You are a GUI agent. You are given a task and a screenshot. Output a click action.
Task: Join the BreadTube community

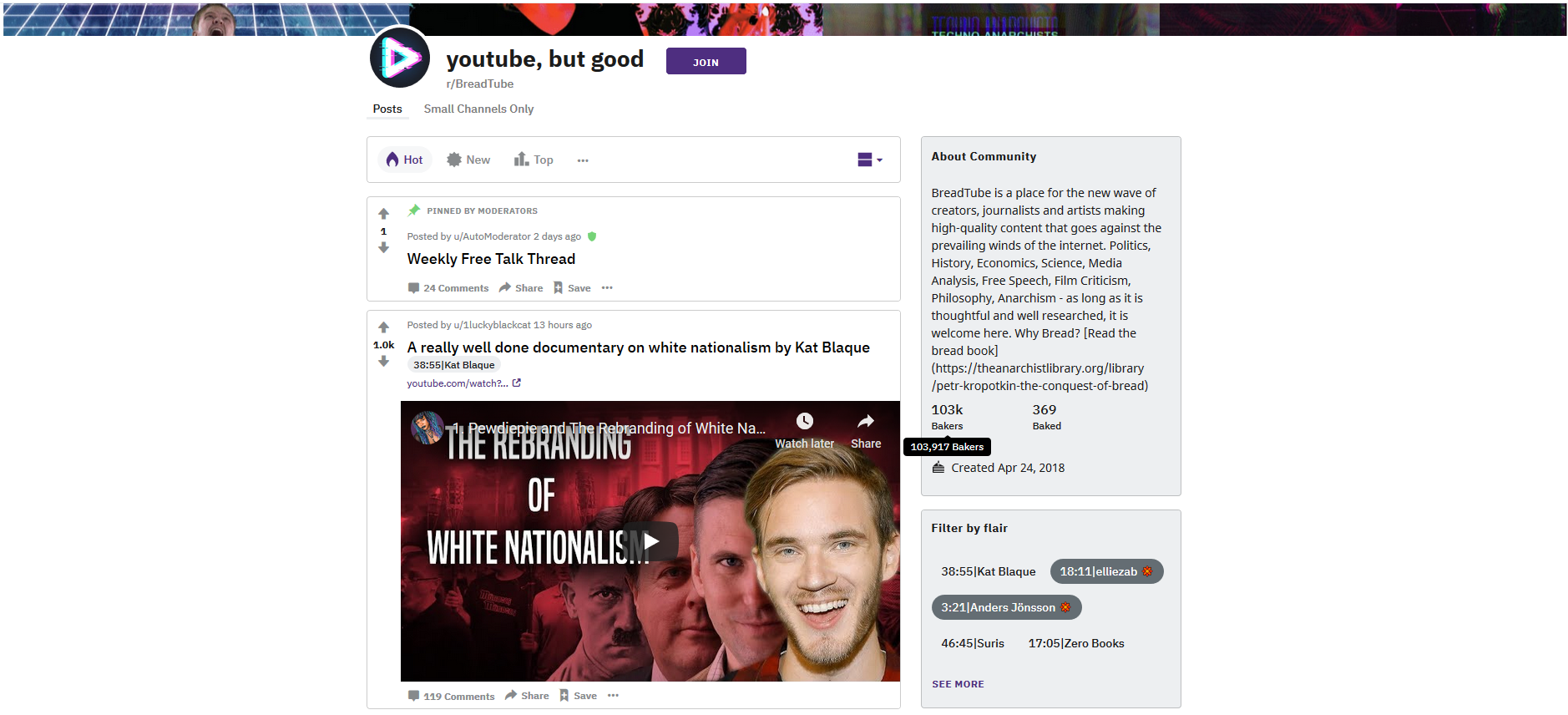pyautogui.click(x=706, y=62)
